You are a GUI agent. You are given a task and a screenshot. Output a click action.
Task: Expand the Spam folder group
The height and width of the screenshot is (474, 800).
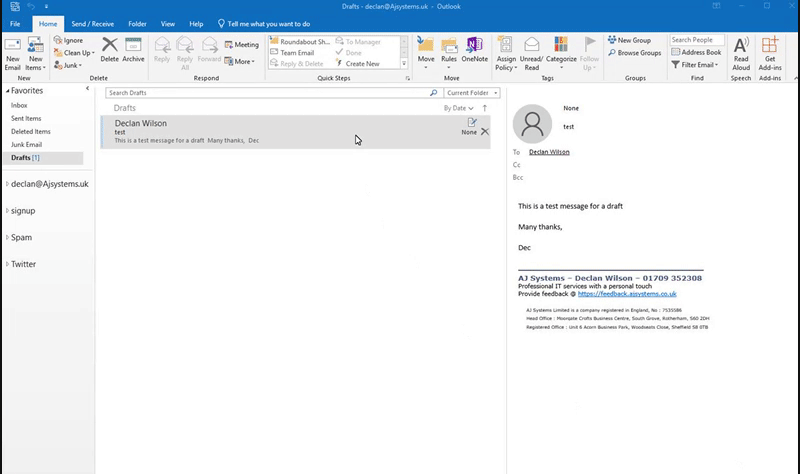click(x=7, y=237)
